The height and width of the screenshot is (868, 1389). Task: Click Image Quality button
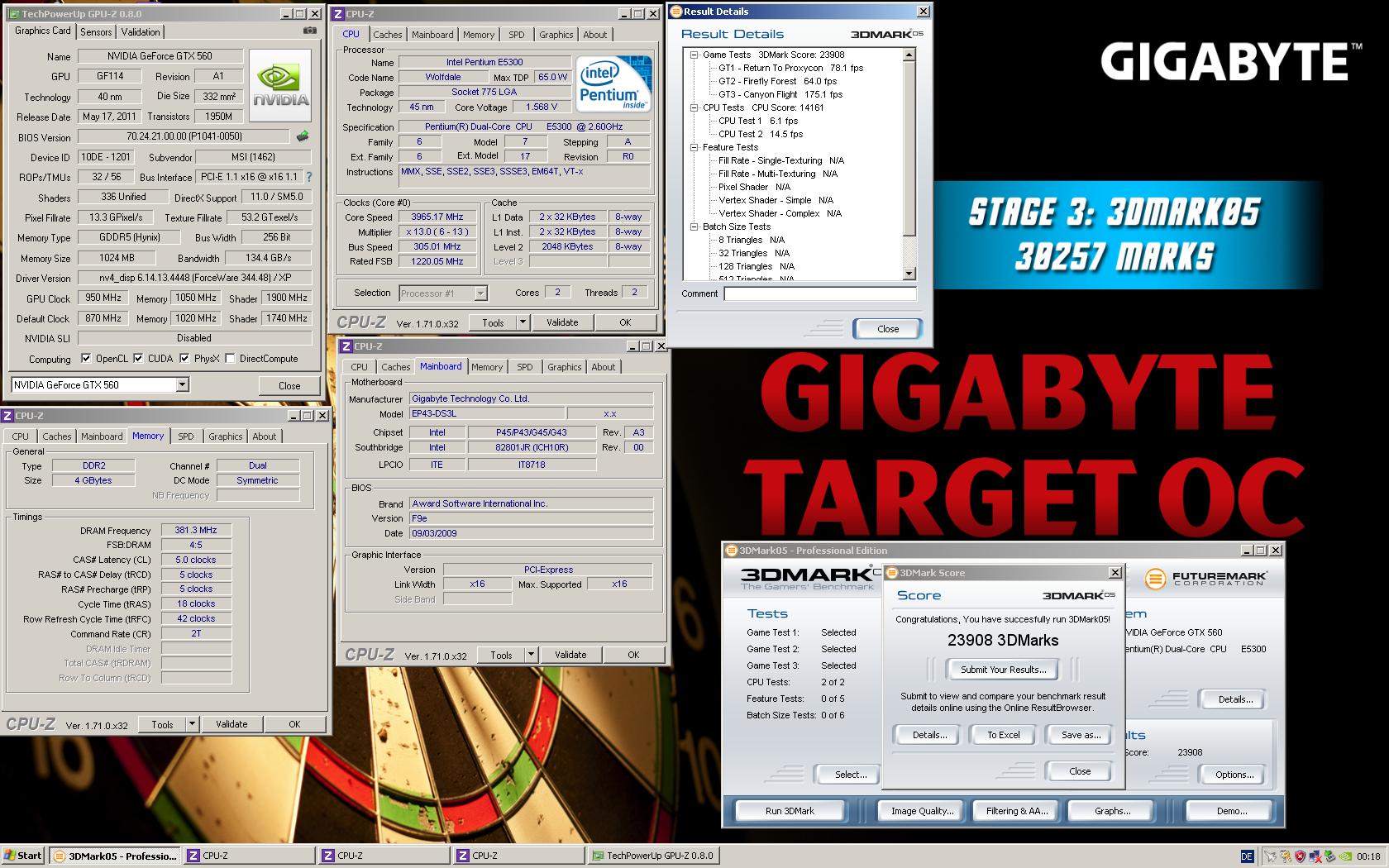922,811
